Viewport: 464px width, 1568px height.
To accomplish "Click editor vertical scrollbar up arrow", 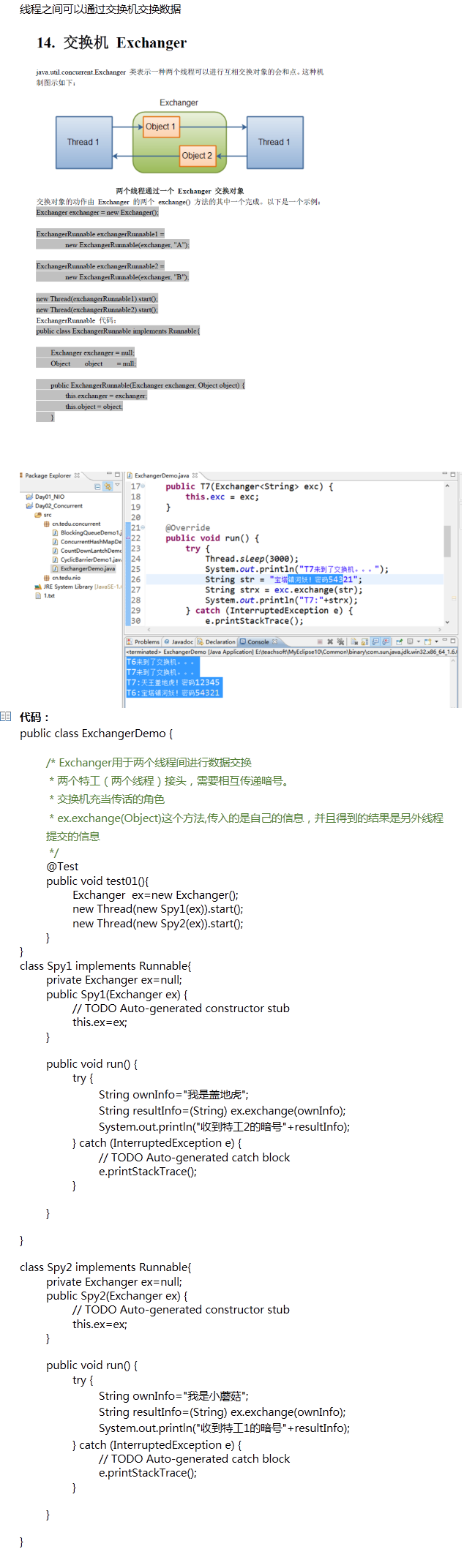I will (446, 486).
